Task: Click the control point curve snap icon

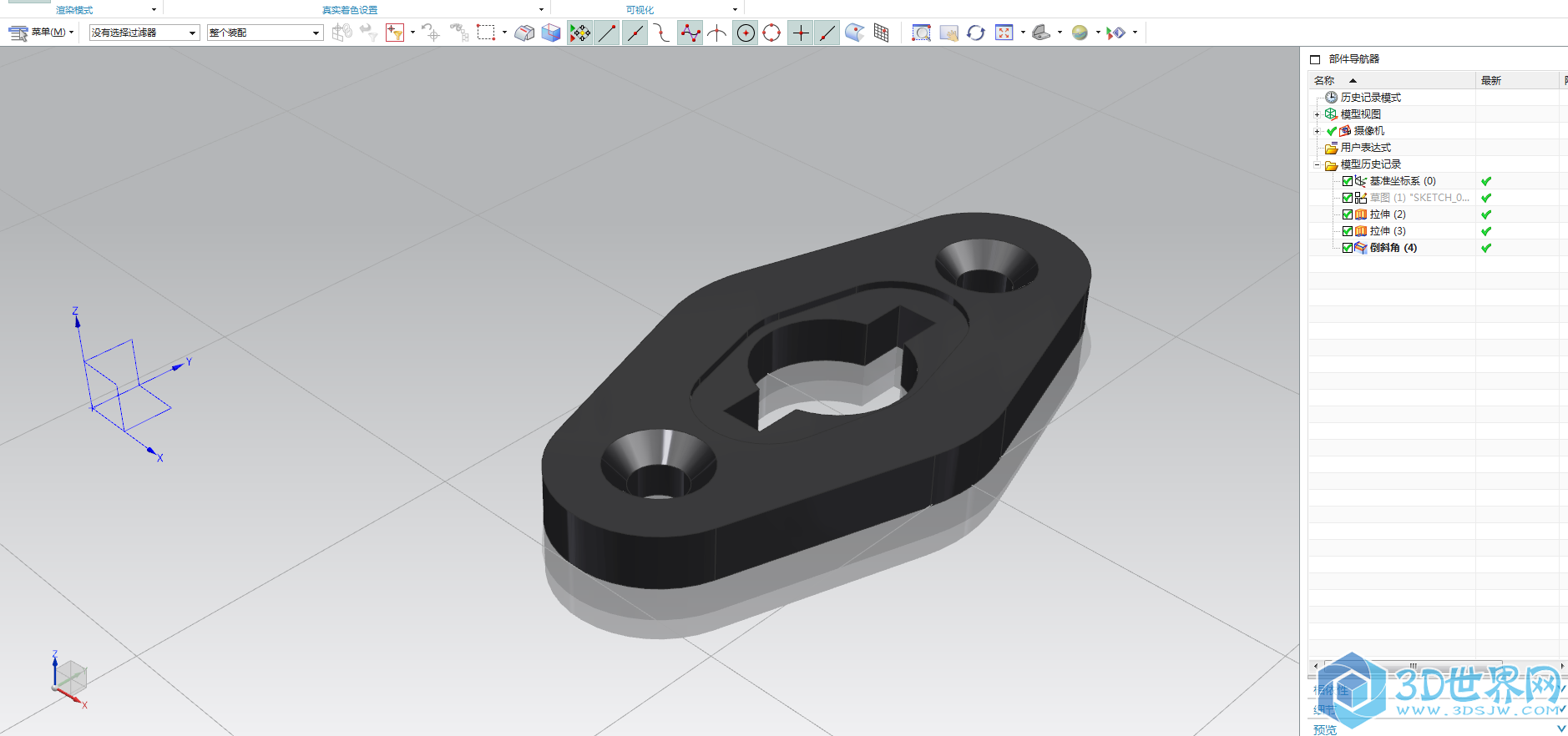Action: tap(661, 33)
